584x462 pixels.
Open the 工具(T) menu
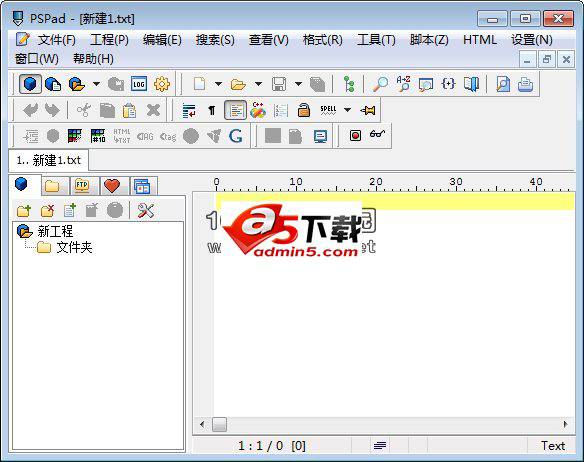coord(376,39)
